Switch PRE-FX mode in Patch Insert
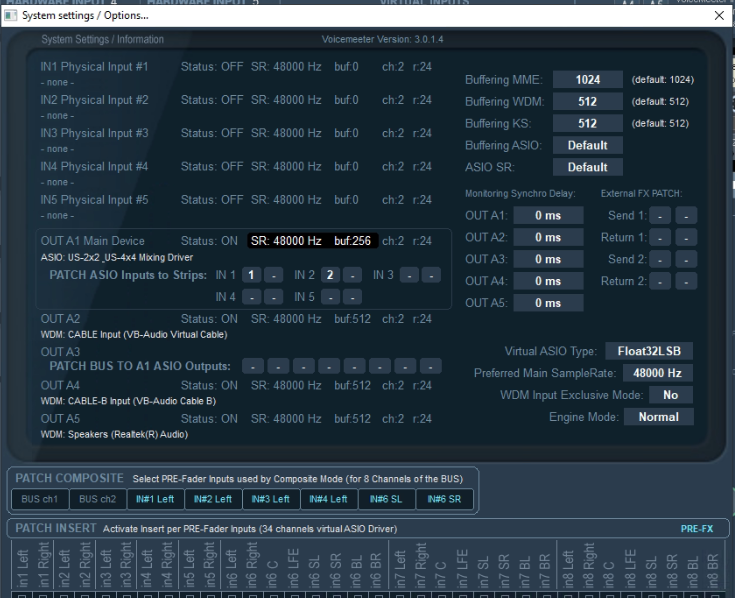This screenshot has width=735, height=598. click(x=697, y=529)
